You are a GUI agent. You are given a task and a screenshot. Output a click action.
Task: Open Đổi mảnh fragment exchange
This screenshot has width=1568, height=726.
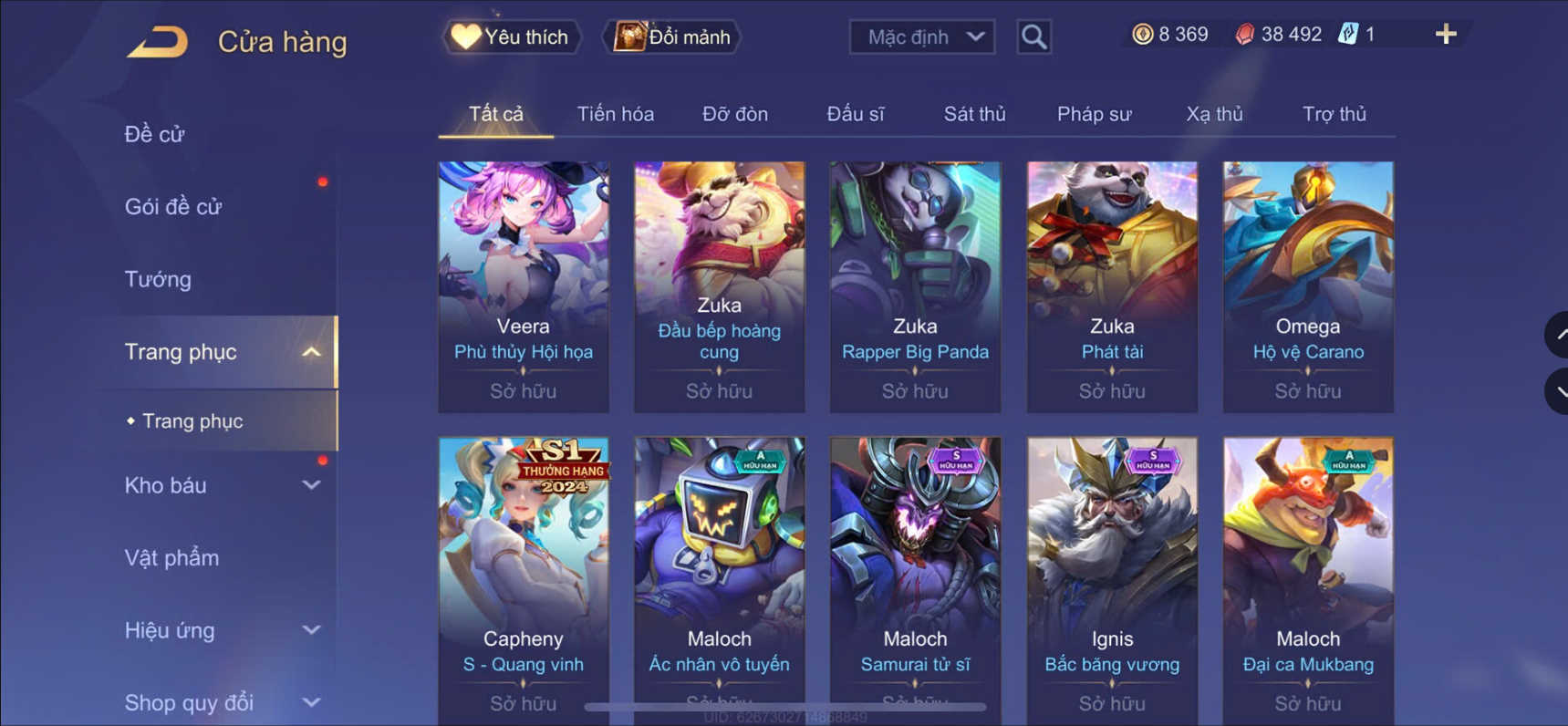pyautogui.click(x=671, y=37)
